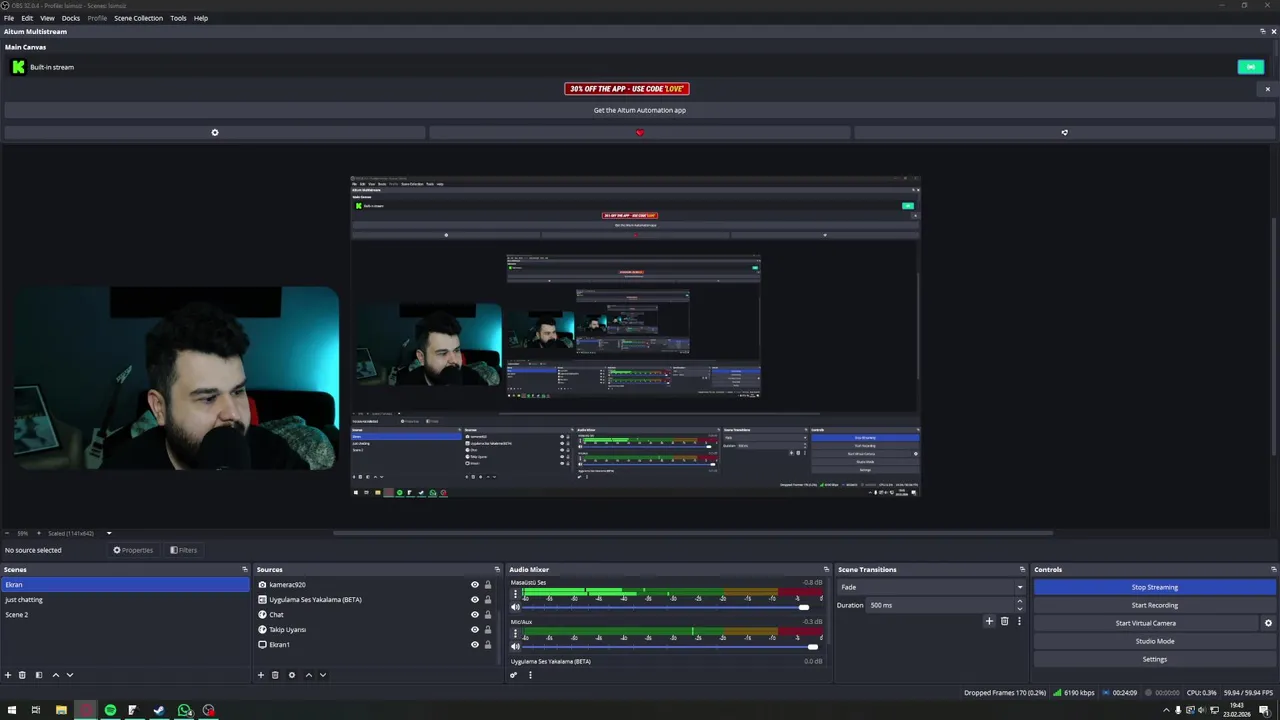Pop out the Scenes dock
Image resolution: width=1280 pixels, height=720 pixels.
point(245,570)
